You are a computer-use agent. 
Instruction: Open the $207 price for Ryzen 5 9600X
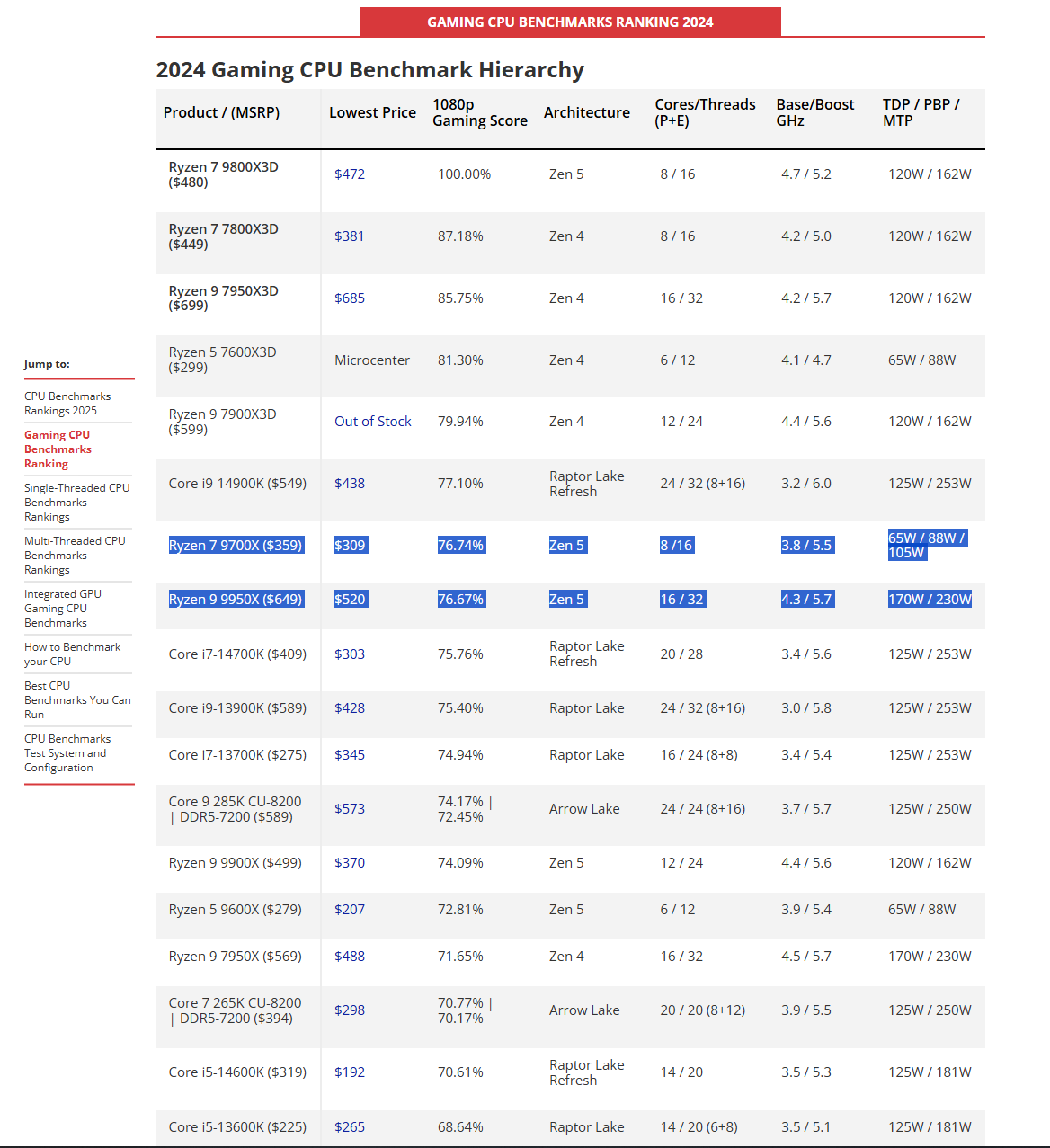point(350,910)
